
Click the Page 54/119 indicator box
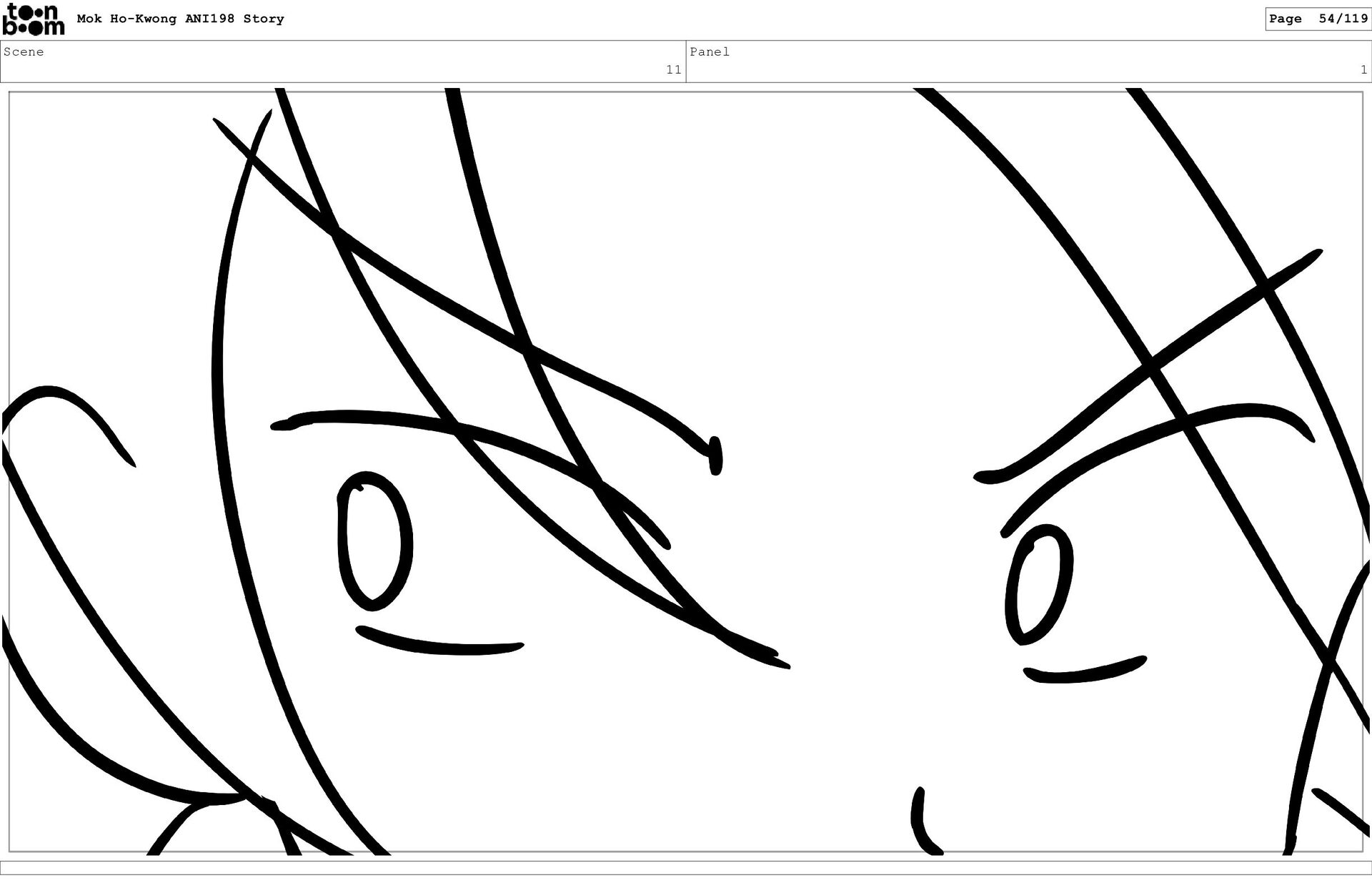(1318, 19)
